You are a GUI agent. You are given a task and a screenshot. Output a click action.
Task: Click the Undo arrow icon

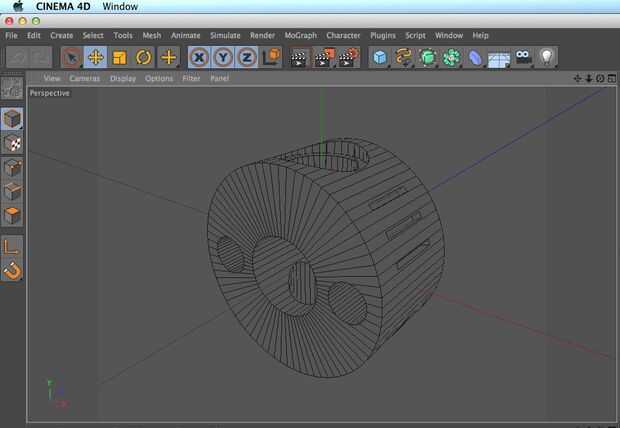click(18, 57)
